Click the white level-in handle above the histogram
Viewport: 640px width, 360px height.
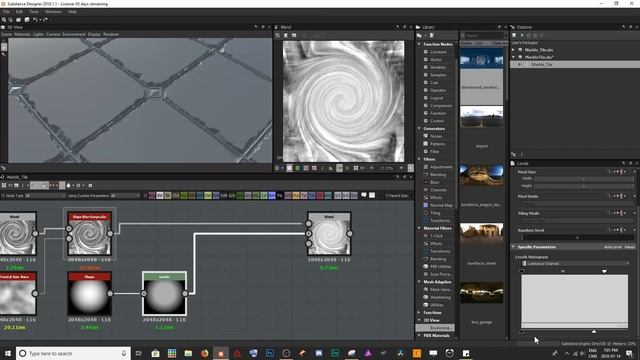(x=604, y=271)
